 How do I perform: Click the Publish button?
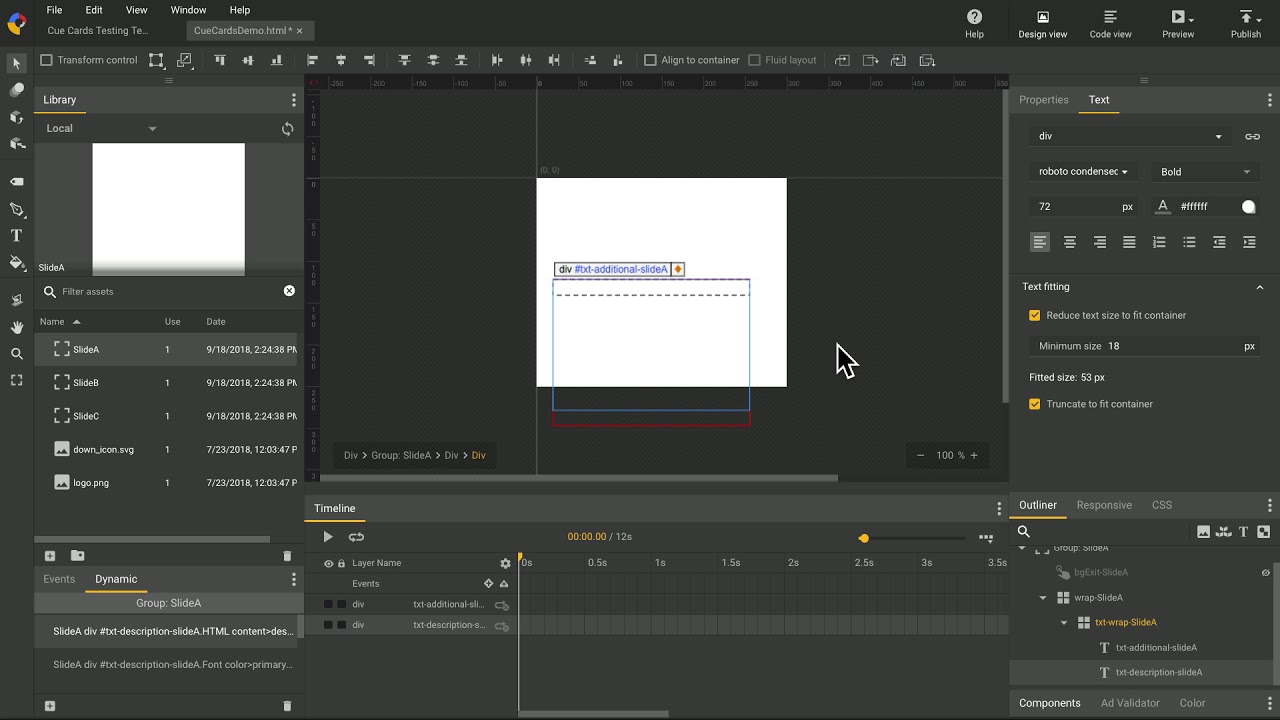1245,24
